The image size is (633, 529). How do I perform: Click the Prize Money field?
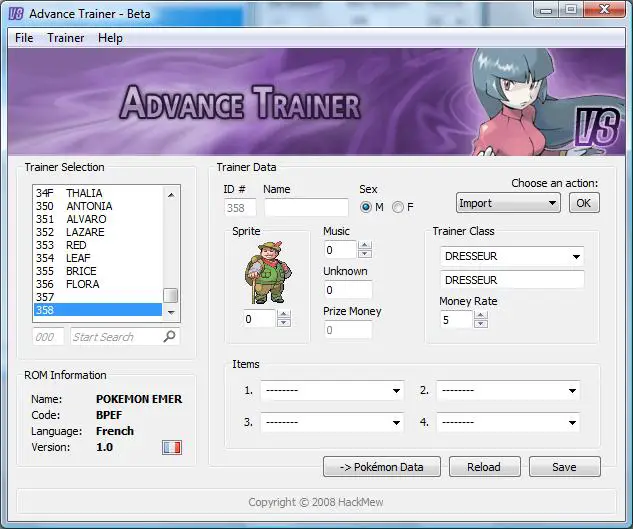pyautogui.click(x=348, y=330)
